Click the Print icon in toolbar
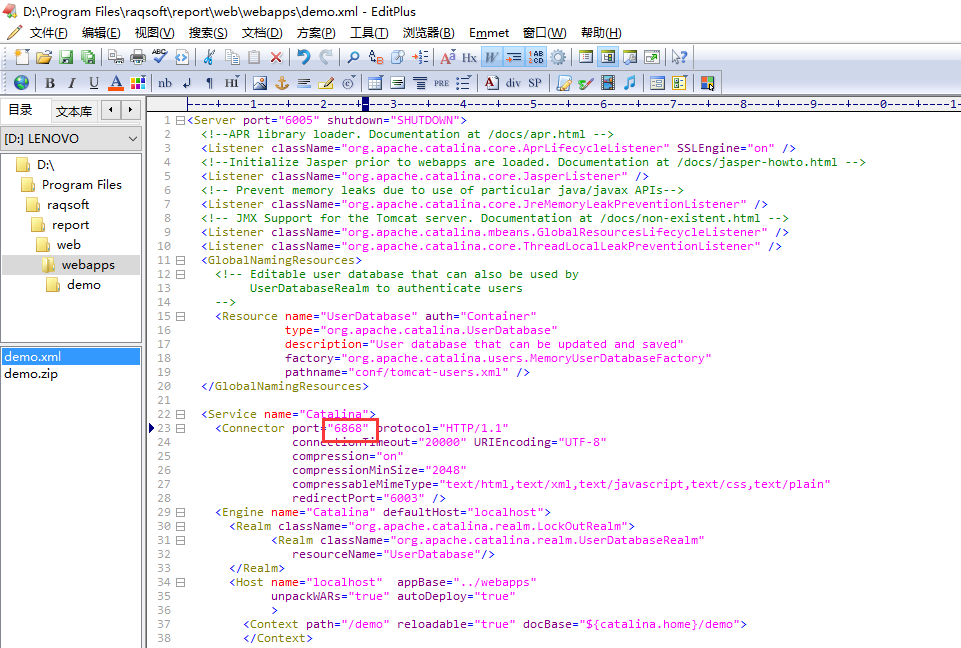 pyautogui.click(x=137, y=57)
